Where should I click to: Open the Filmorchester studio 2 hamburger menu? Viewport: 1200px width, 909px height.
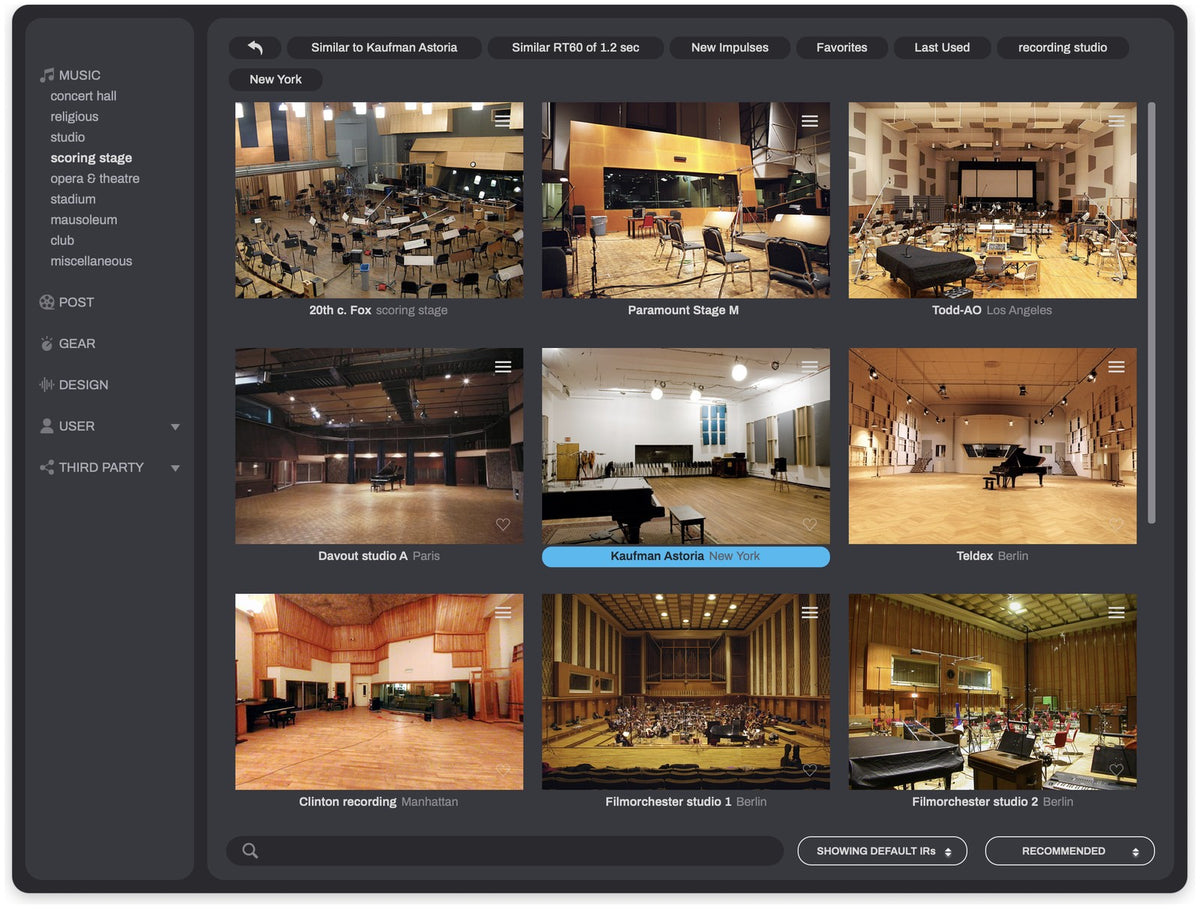point(1116,613)
